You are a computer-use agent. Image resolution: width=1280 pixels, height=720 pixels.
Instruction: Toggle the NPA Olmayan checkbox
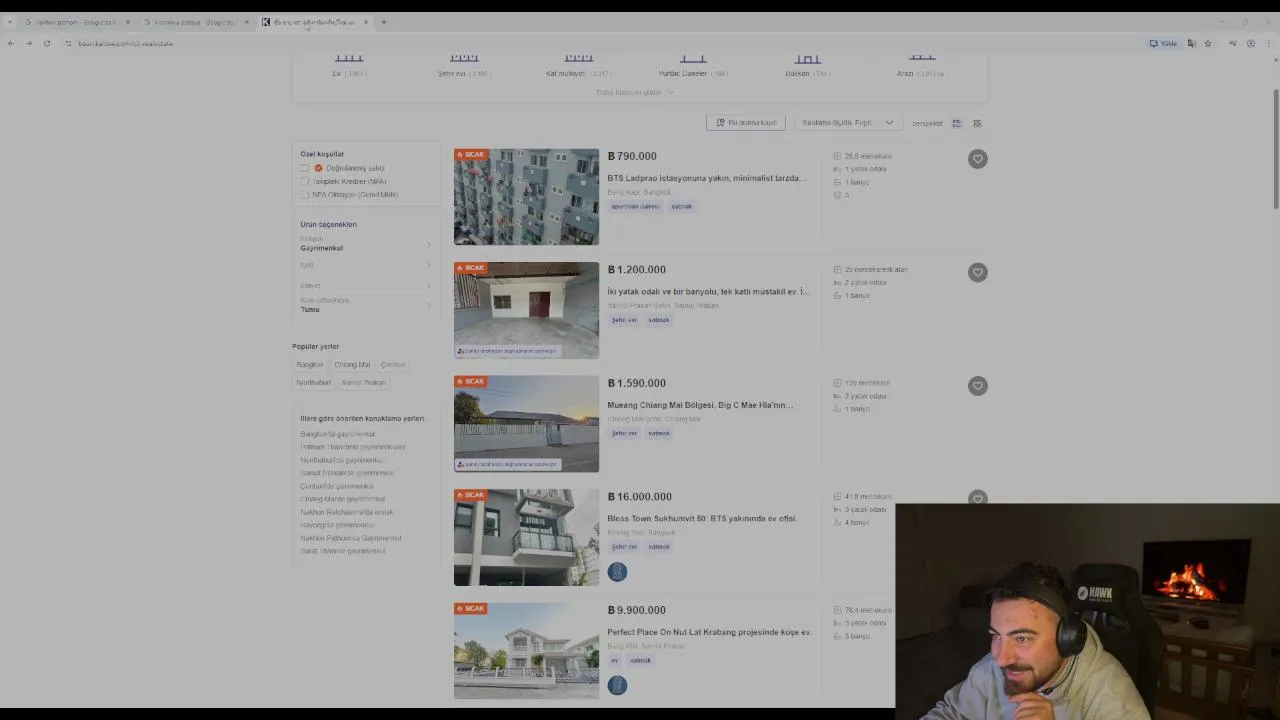point(305,194)
